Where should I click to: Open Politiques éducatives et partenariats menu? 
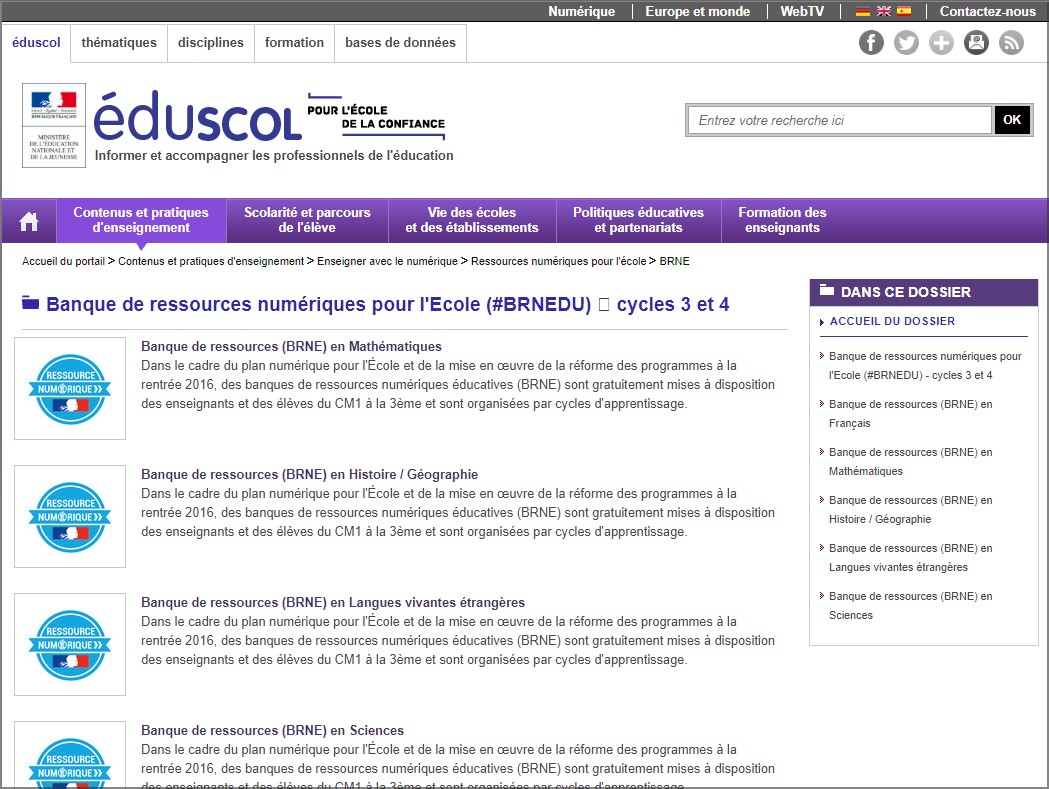[x=638, y=220]
